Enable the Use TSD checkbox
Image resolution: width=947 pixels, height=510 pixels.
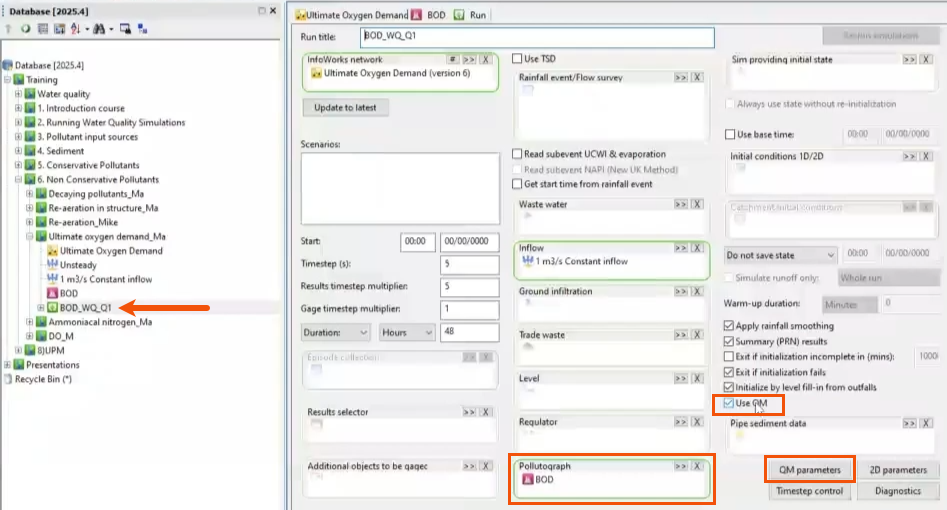pyautogui.click(x=517, y=59)
